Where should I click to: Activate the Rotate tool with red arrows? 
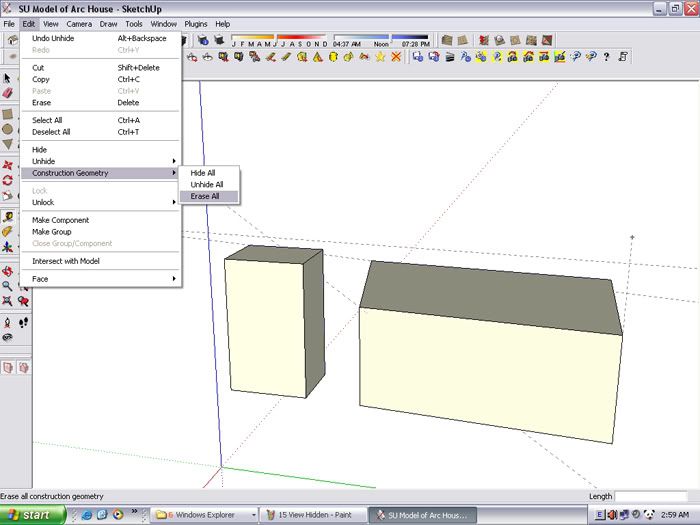pyautogui.click(x=8, y=180)
